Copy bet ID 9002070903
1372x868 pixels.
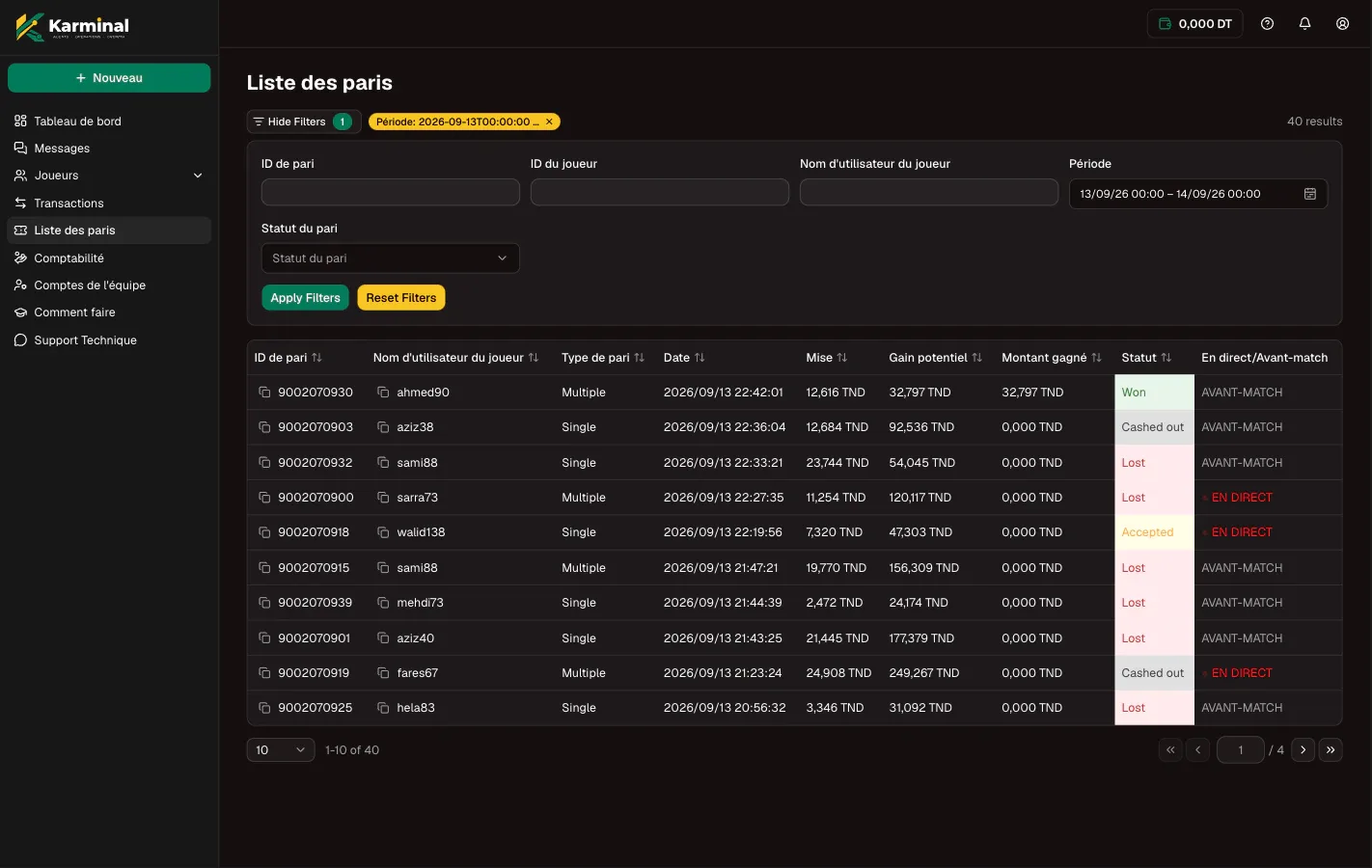pos(264,427)
